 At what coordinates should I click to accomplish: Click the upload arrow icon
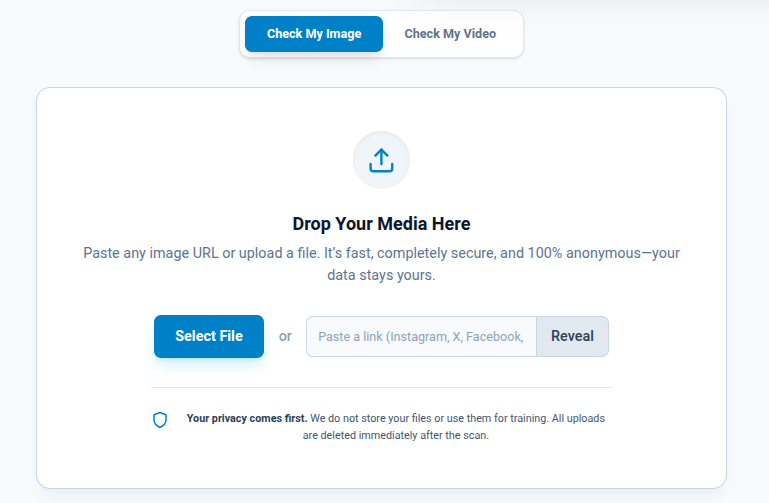pyautogui.click(x=381, y=160)
